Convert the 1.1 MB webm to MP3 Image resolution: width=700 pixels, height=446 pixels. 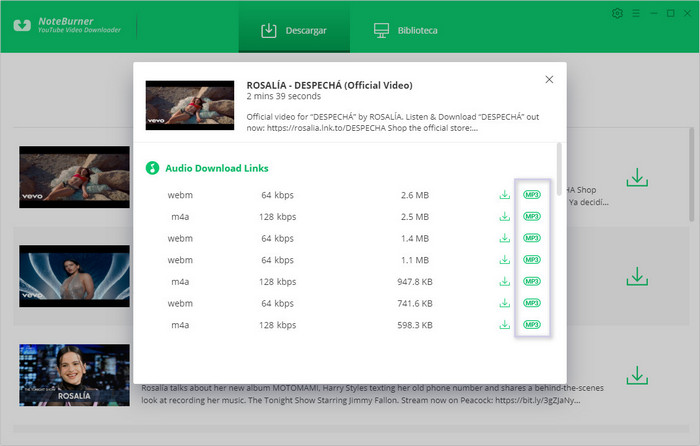532,260
